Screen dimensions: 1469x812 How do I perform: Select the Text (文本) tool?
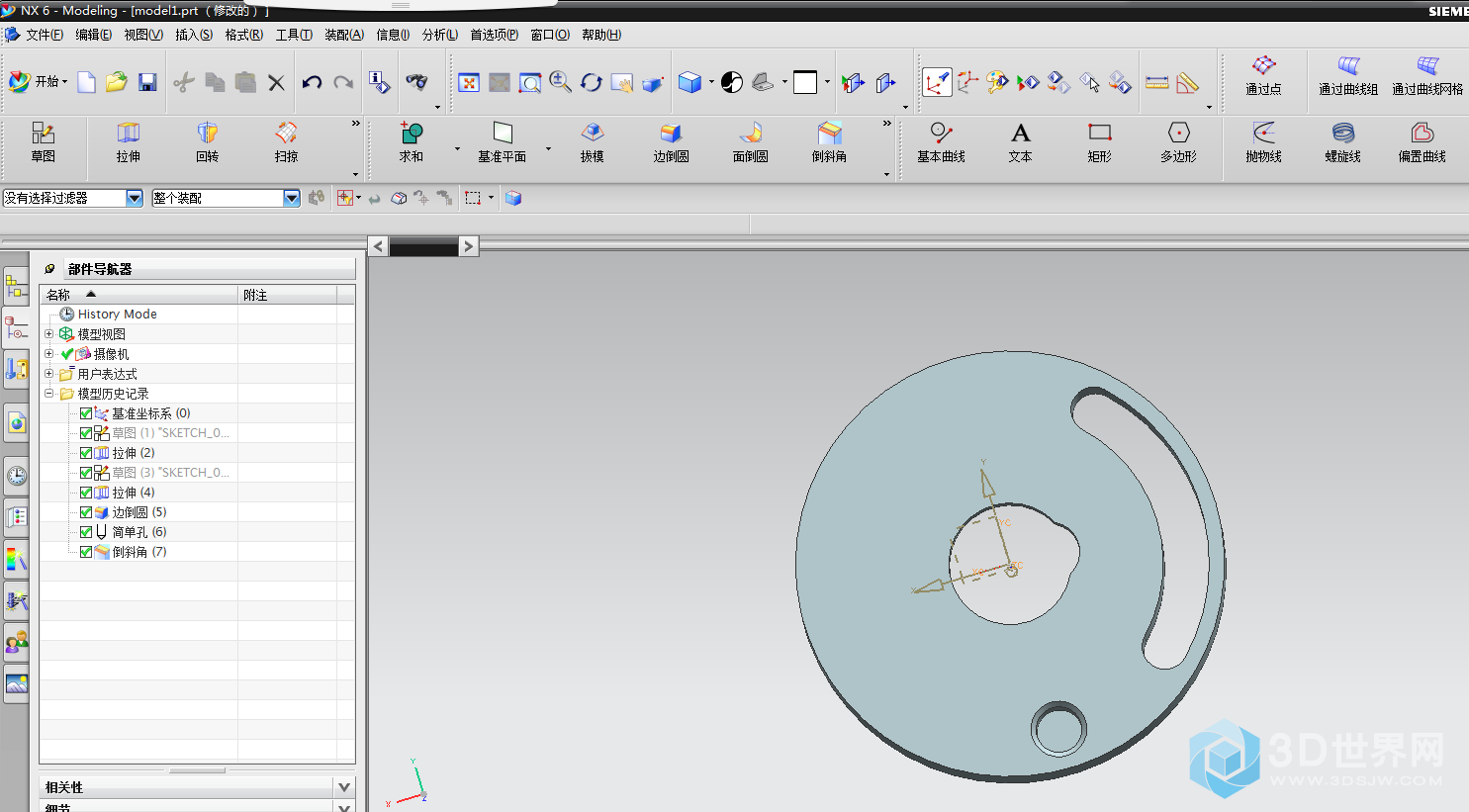pyautogui.click(x=1020, y=142)
